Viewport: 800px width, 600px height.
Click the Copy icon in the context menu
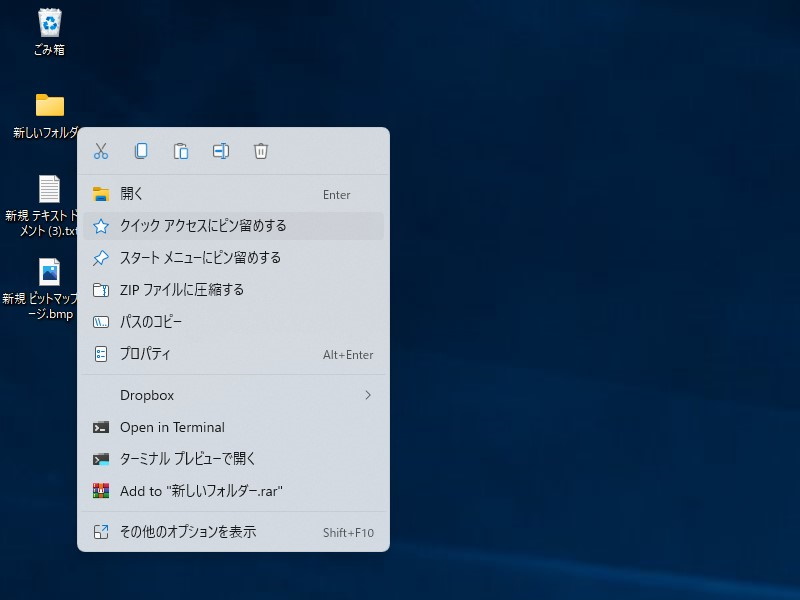tap(141, 150)
